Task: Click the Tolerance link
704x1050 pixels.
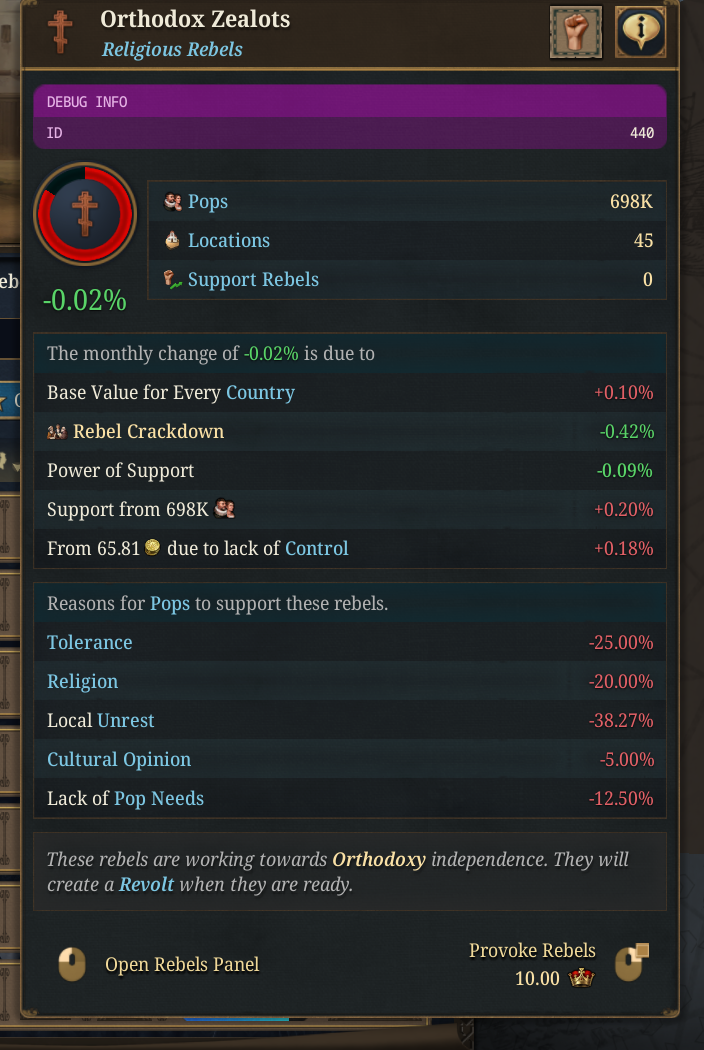Action: (90, 643)
